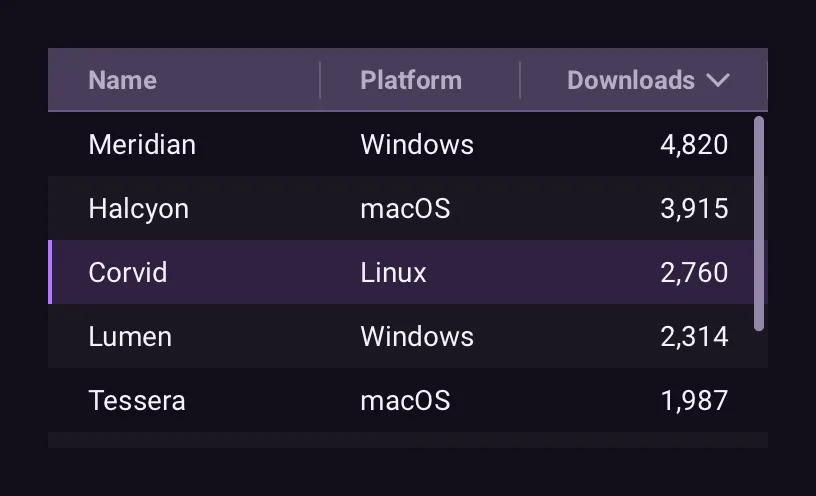Sort by the Platform column header
816x496 pixels.
[x=411, y=80]
